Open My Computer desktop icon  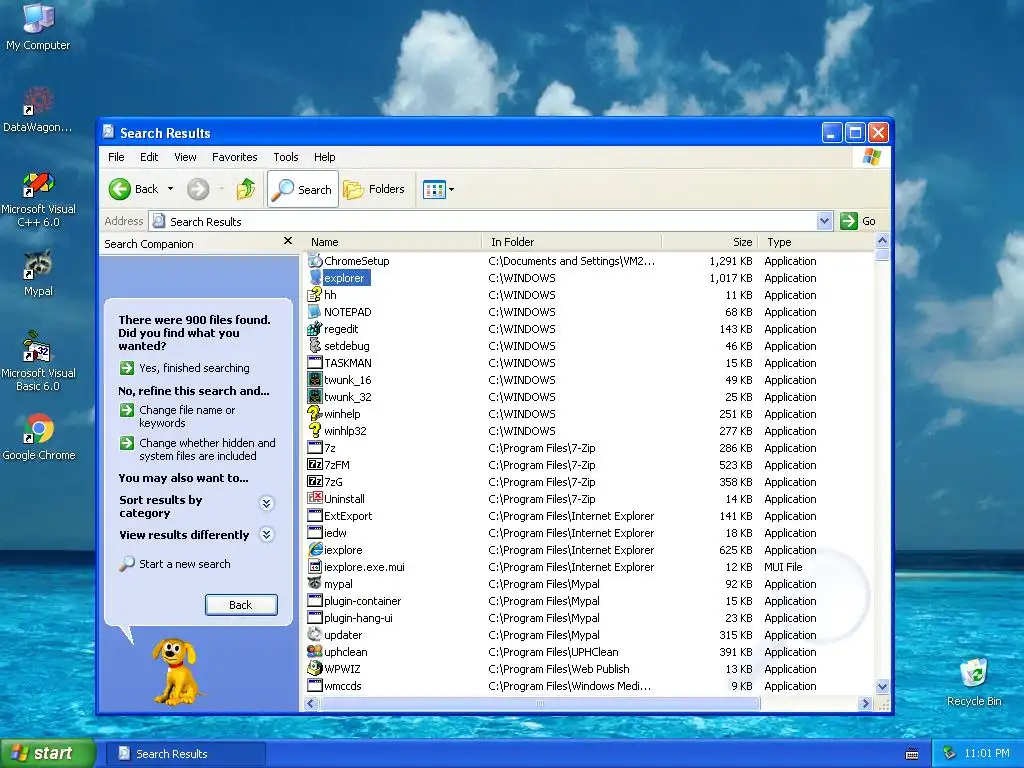(38, 26)
